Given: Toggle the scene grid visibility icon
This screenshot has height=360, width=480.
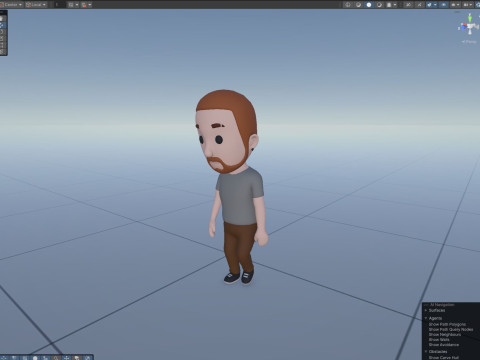Looking at the screenshot, I should click(x=71, y=5).
